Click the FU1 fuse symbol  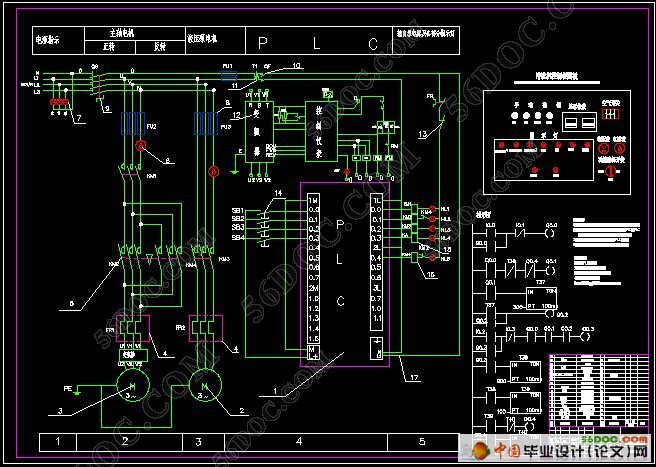tap(228, 76)
